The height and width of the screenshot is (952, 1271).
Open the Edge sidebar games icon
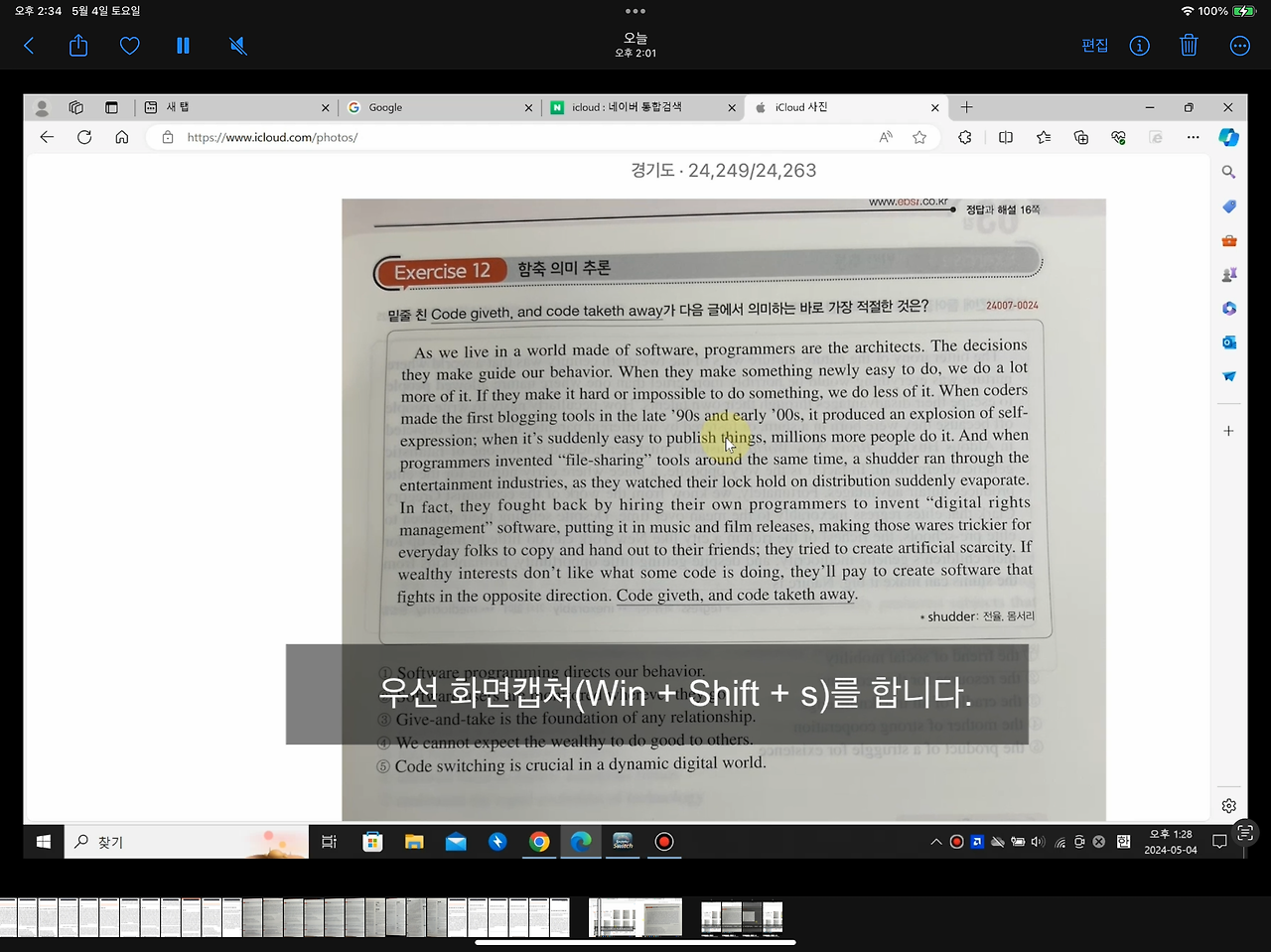point(1229,274)
